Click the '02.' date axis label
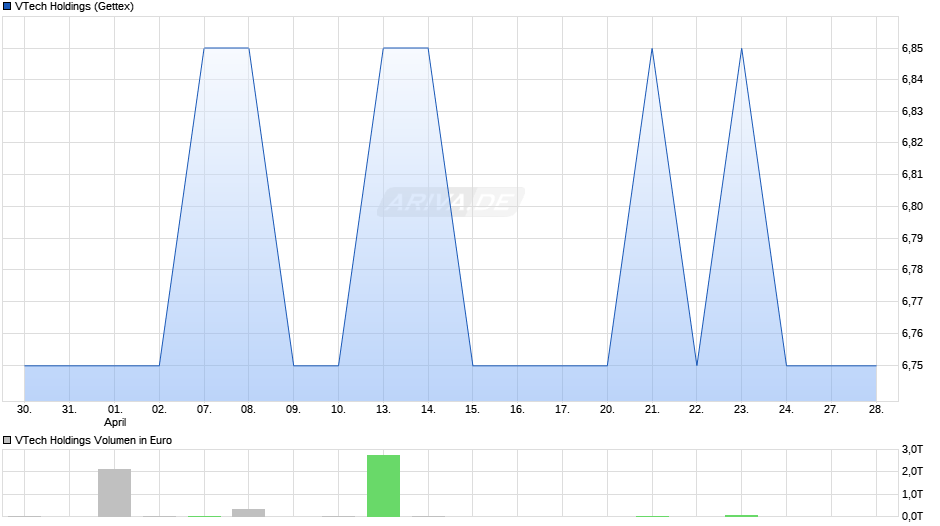940x526 pixels. pyautogui.click(x=159, y=410)
